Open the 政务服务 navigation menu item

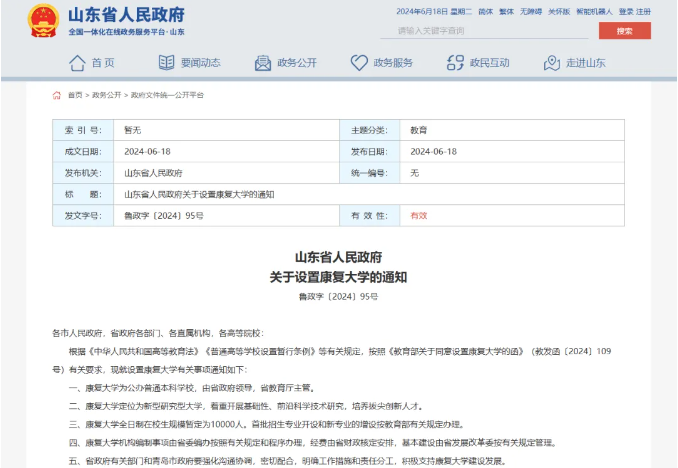[x=393, y=63]
